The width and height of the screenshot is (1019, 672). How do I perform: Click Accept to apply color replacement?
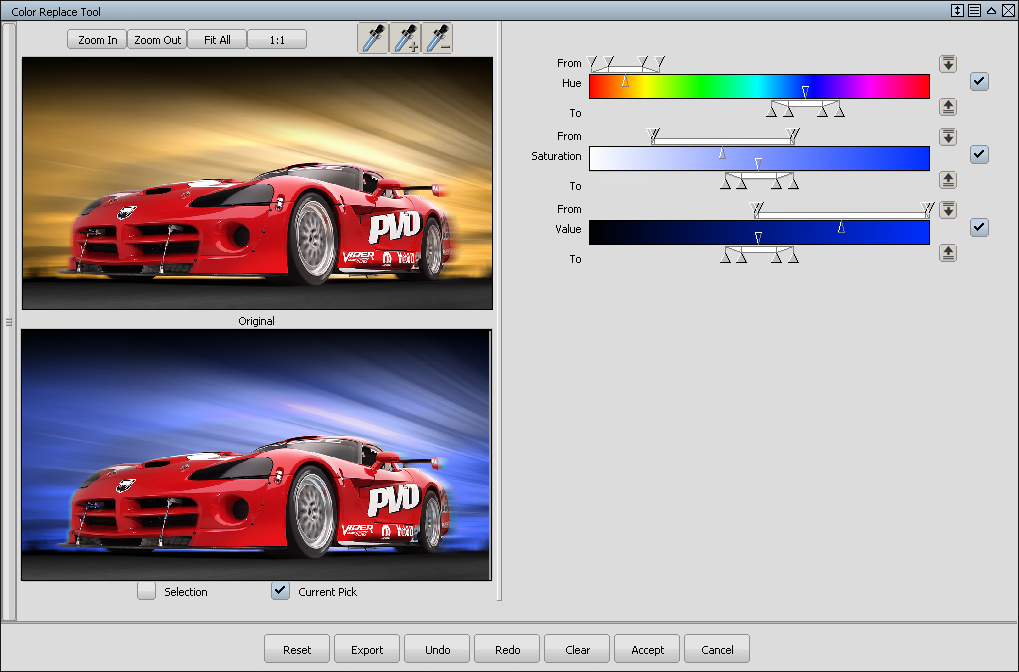pyautogui.click(x=647, y=649)
